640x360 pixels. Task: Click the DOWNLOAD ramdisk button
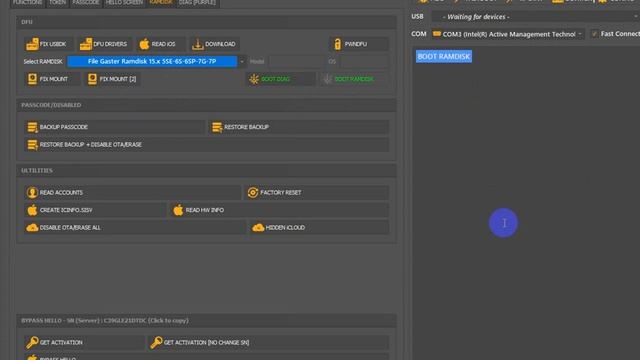point(214,44)
